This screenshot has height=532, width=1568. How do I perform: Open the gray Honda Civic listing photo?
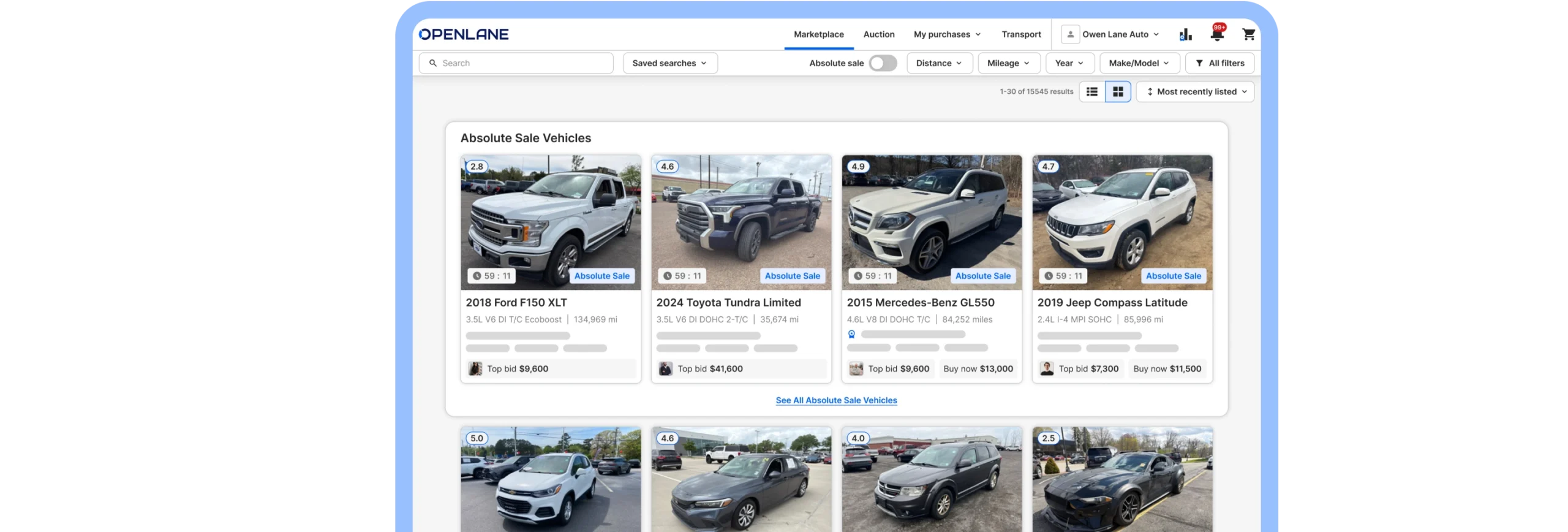[x=741, y=479]
